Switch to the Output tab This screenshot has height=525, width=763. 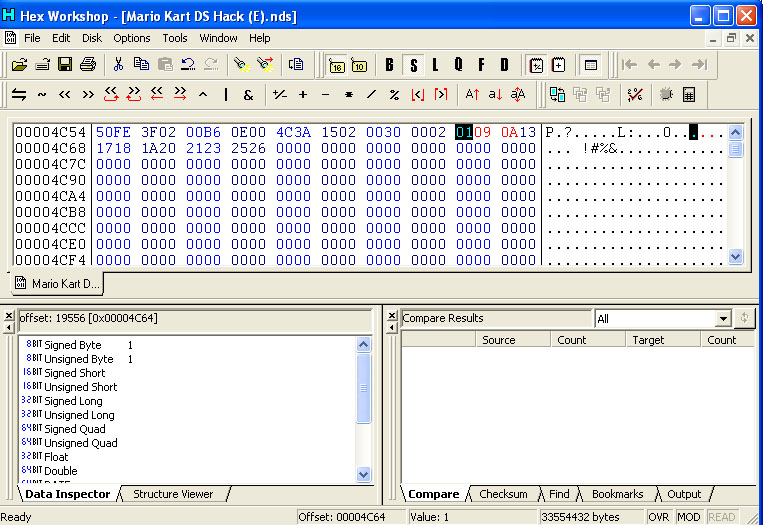(684, 494)
